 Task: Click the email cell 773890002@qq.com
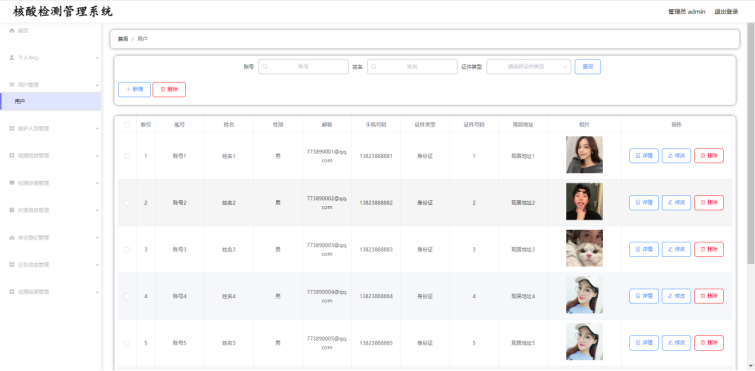327,203
